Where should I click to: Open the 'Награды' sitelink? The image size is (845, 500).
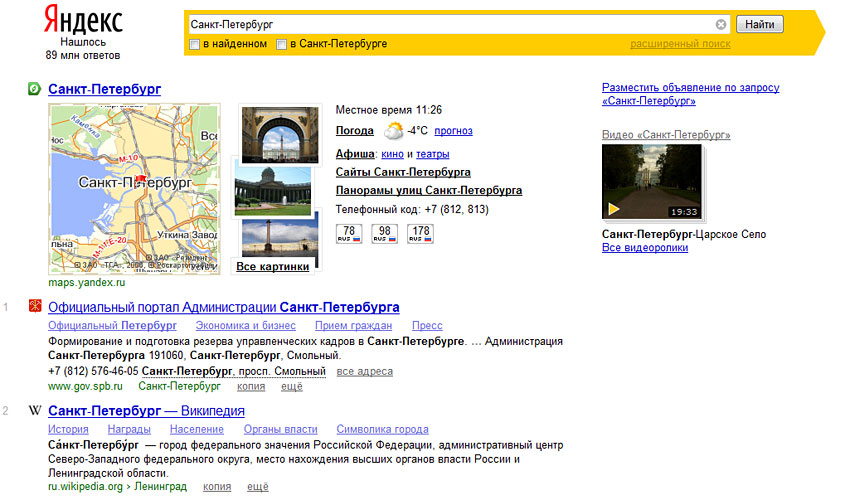click(129, 429)
